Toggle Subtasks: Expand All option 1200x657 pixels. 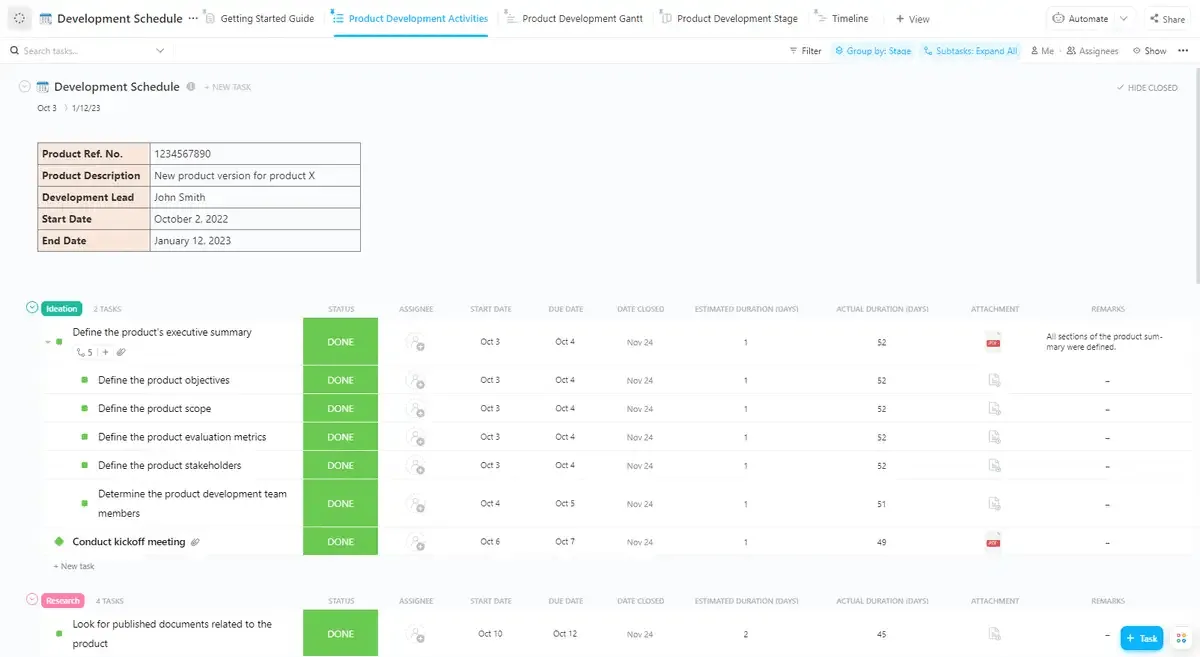969,51
